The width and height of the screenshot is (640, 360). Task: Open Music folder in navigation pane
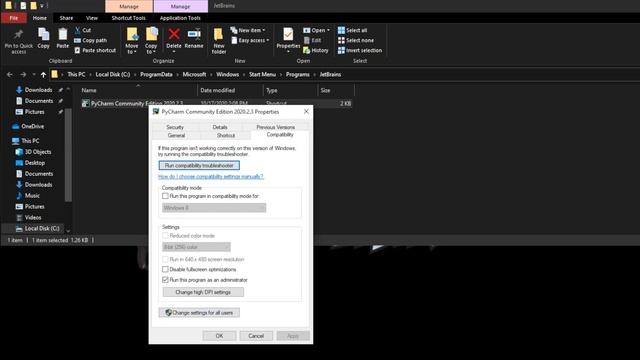(28, 196)
